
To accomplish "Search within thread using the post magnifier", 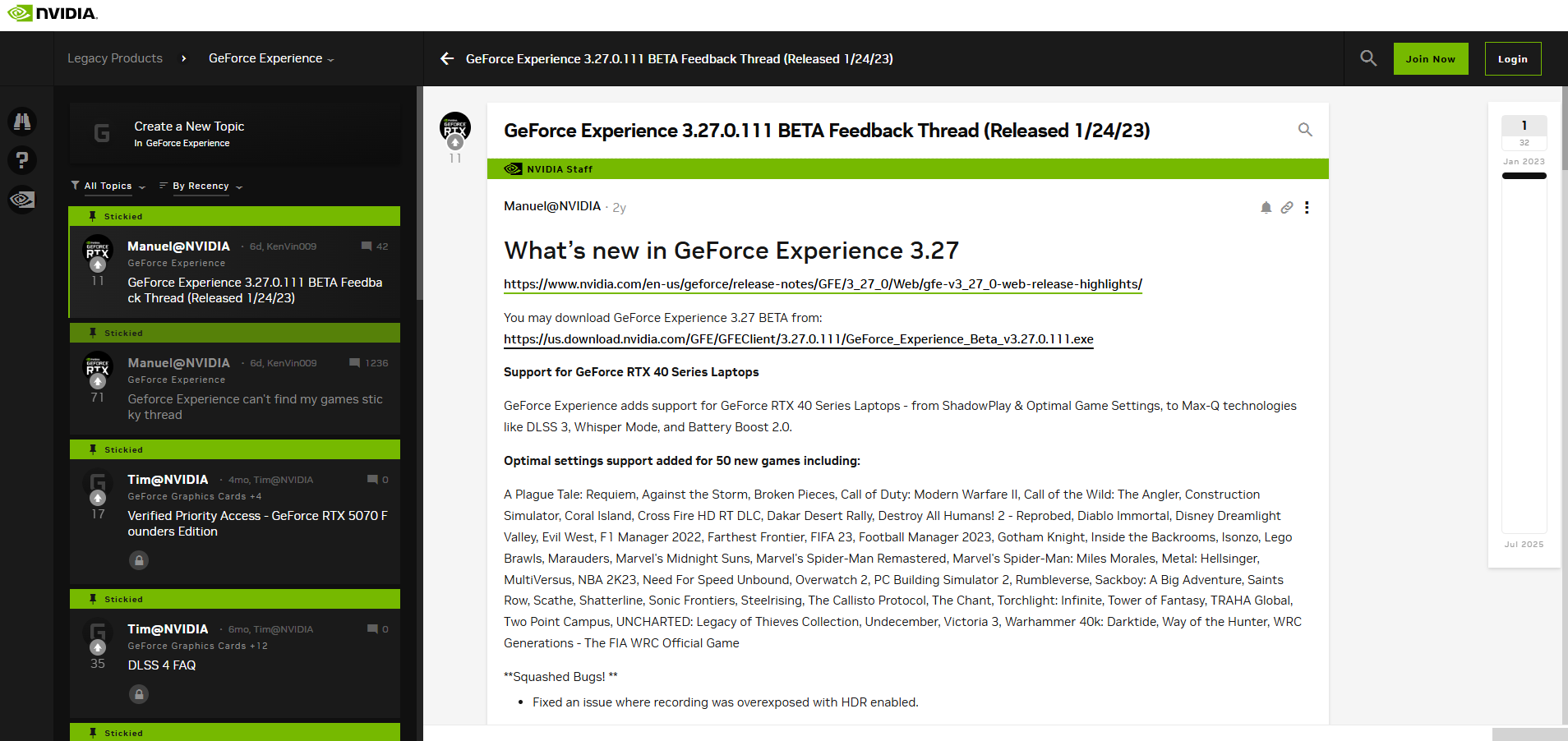I will 1305,130.
